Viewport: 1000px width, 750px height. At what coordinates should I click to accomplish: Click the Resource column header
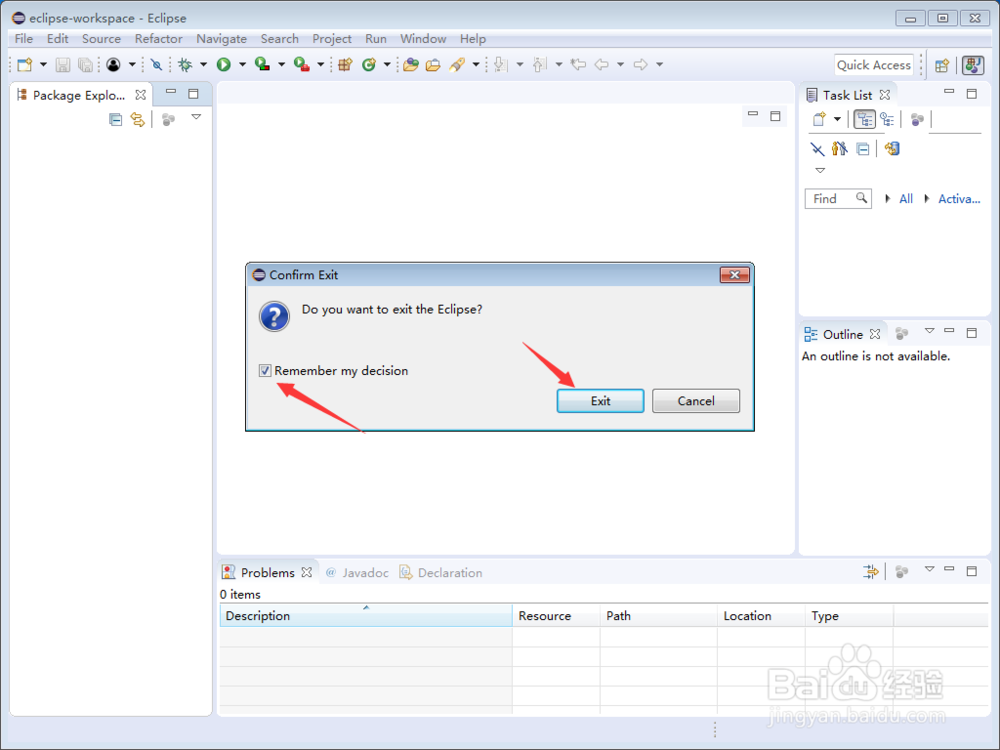(x=555, y=616)
